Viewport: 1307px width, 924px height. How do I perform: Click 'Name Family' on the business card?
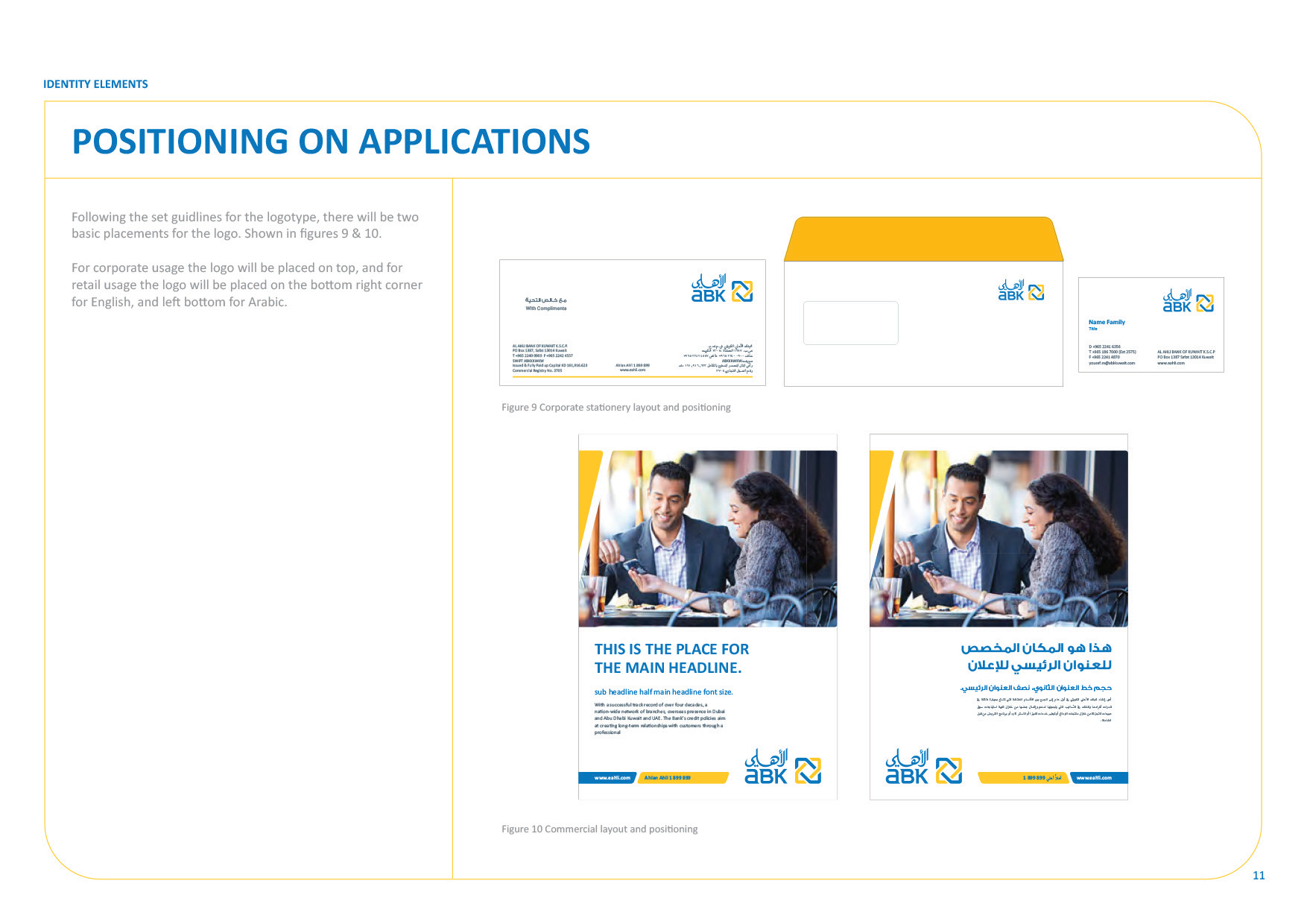pos(1107,323)
